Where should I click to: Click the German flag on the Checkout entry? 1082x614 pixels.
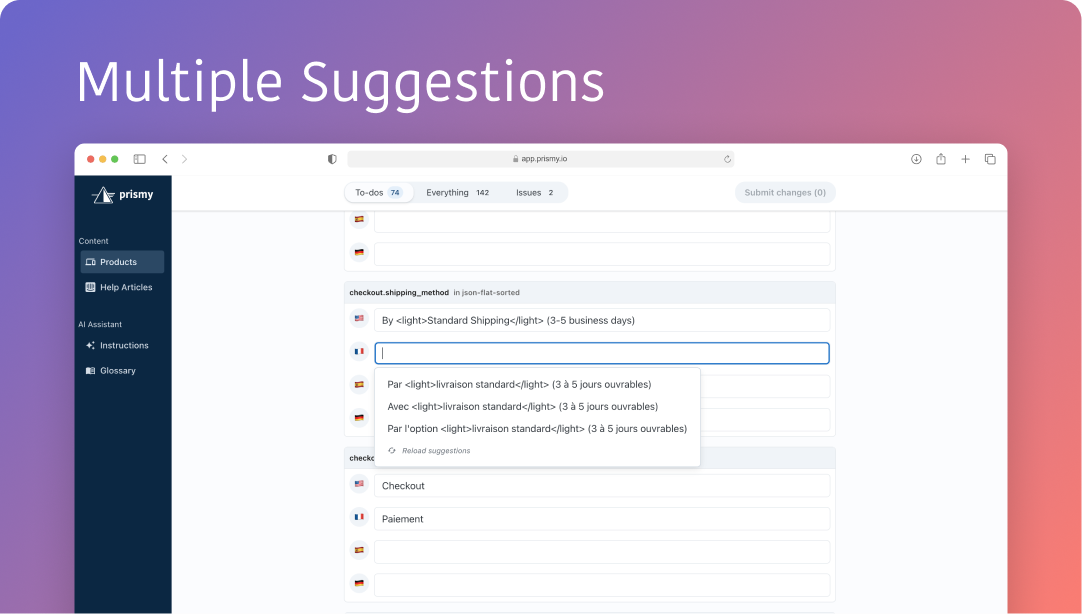tap(359, 583)
